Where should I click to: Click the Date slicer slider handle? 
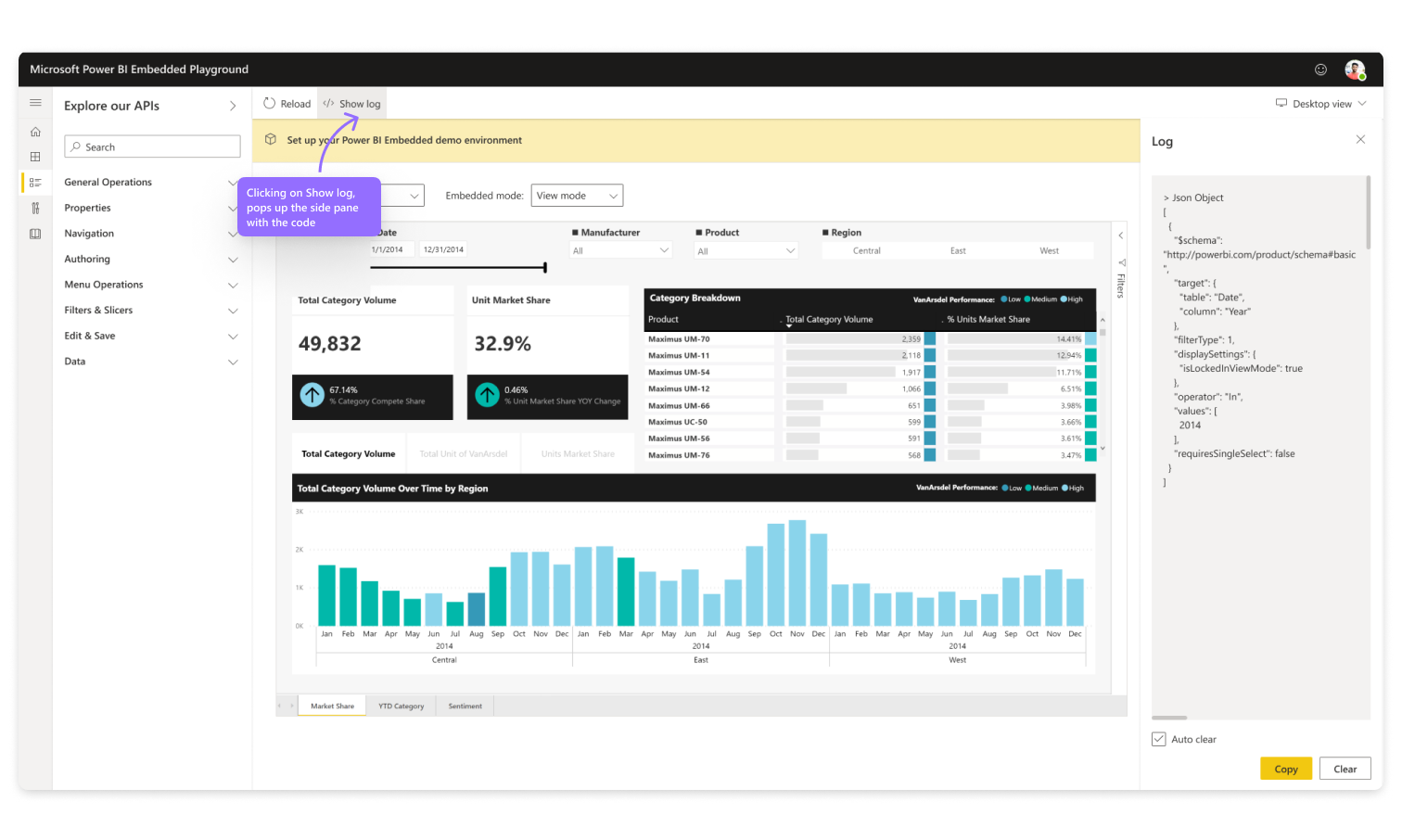pyautogui.click(x=545, y=268)
